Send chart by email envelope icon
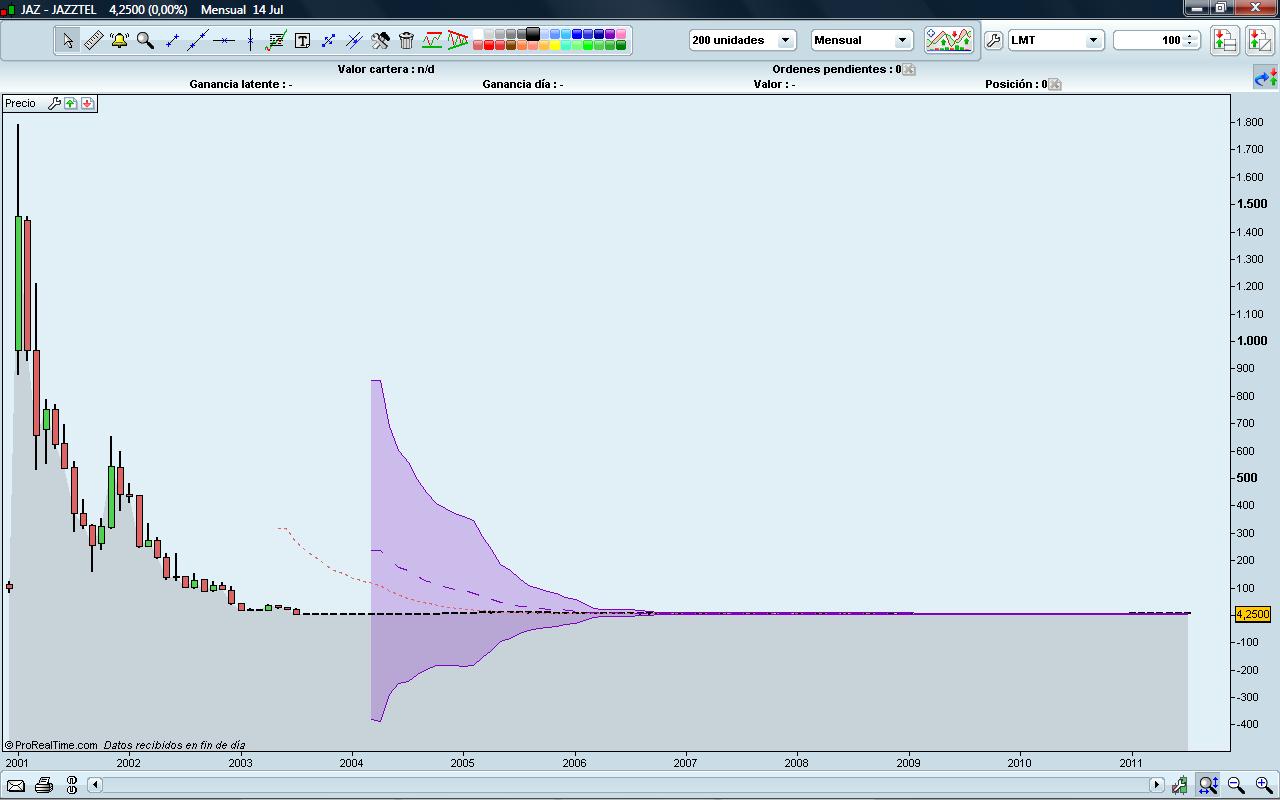The image size is (1280, 800). tap(16, 785)
